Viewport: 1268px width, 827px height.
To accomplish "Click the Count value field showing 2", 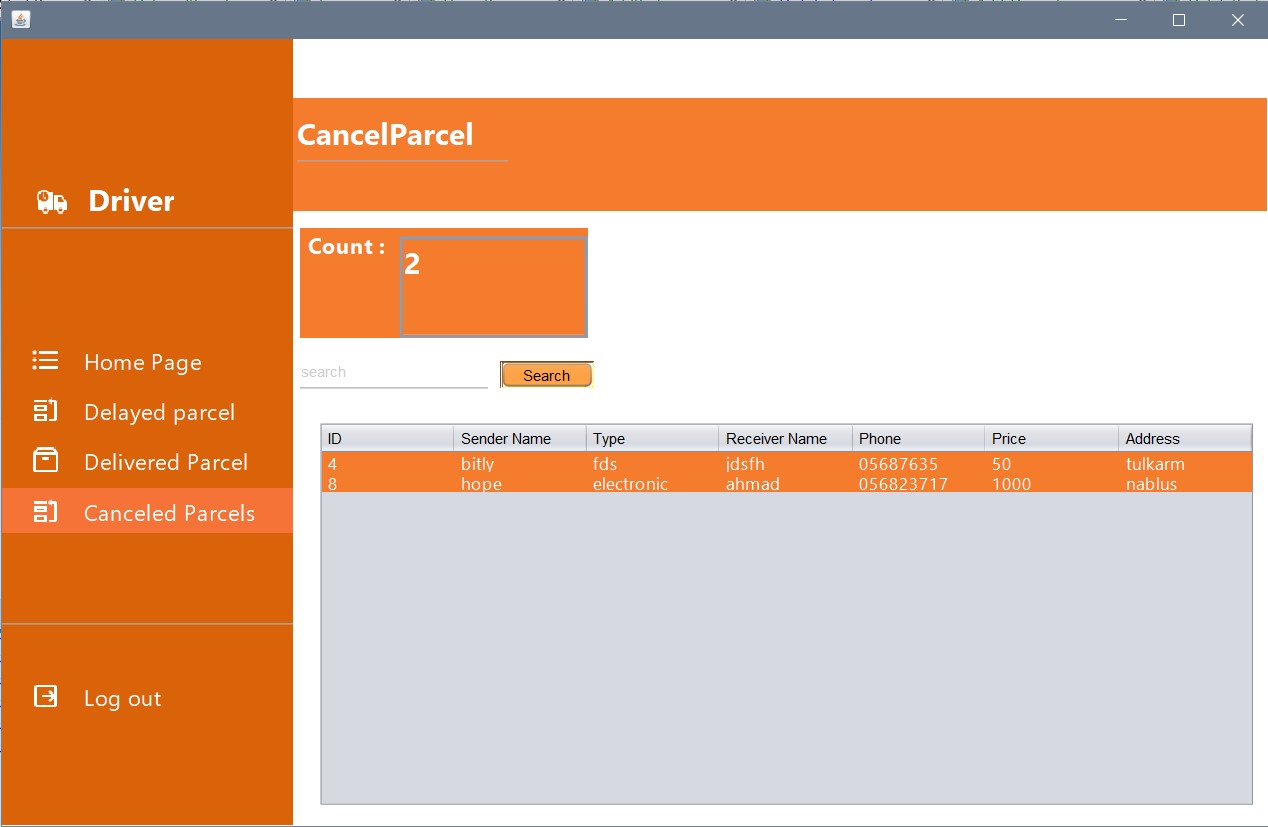I will (493, 287).
